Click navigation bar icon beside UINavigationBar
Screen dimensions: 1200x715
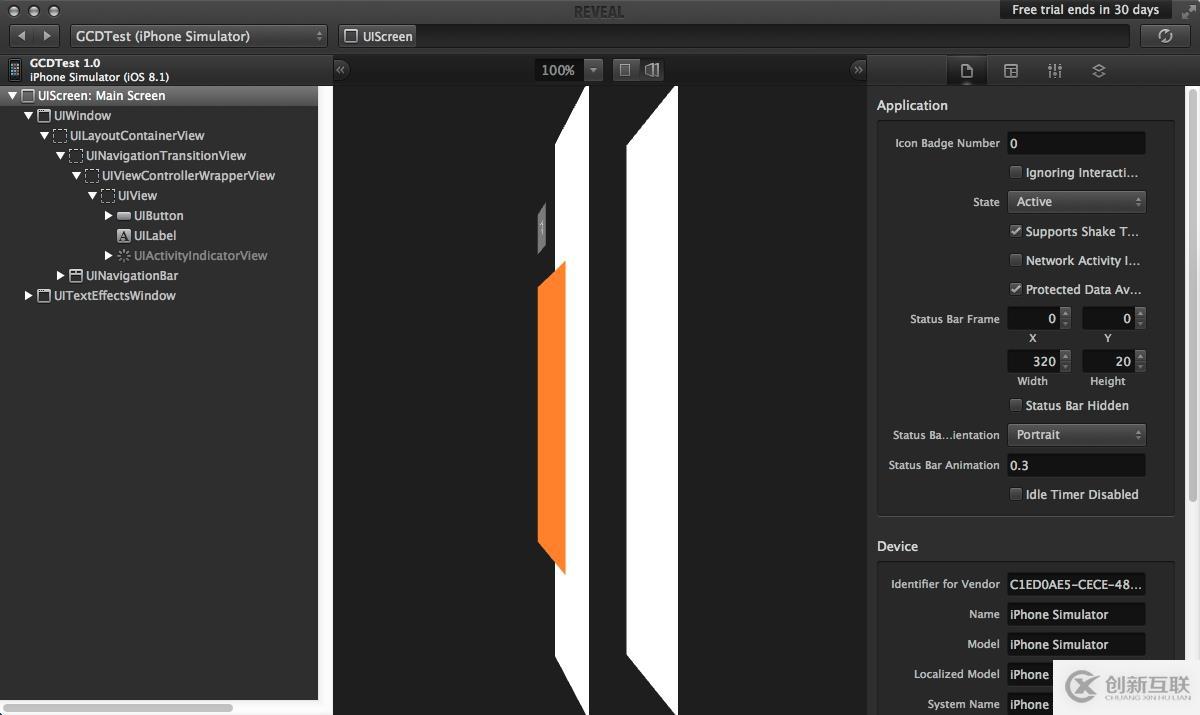point(76,276)
